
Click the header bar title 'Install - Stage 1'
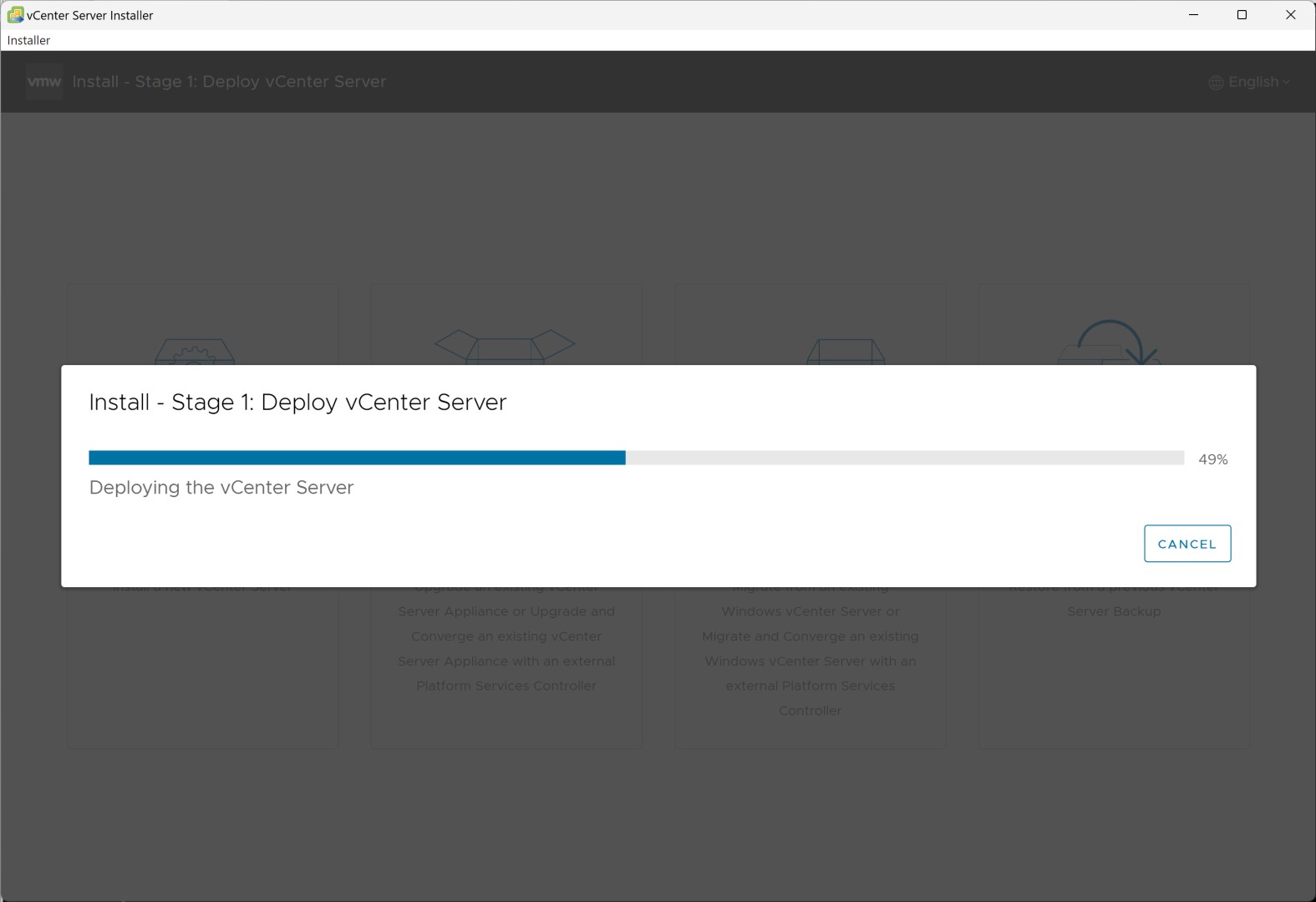(x=229, y=82)
